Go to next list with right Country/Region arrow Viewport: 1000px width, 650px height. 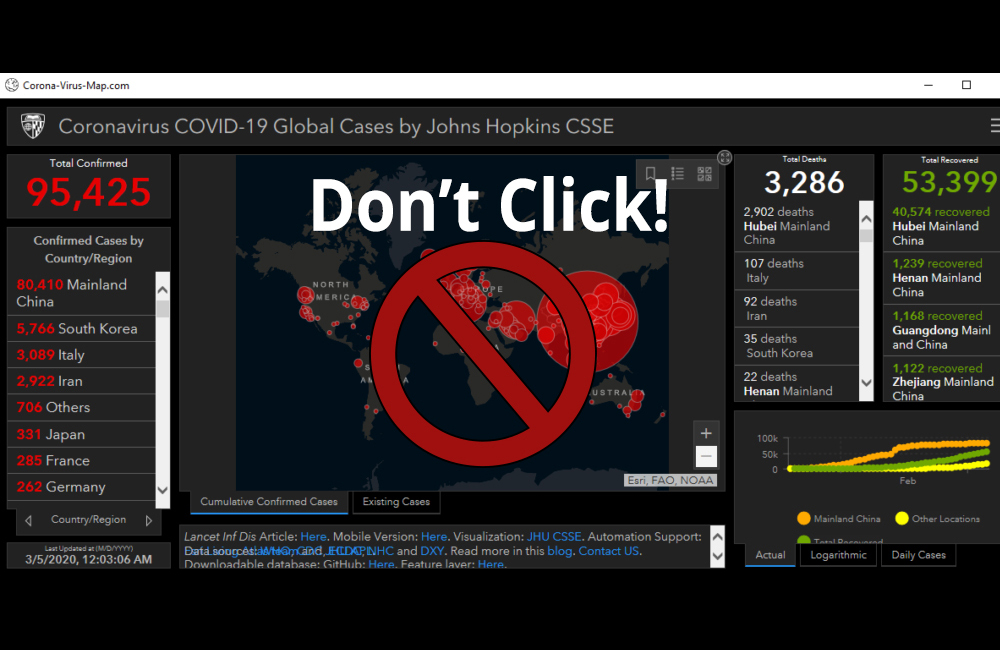[149, 521]
